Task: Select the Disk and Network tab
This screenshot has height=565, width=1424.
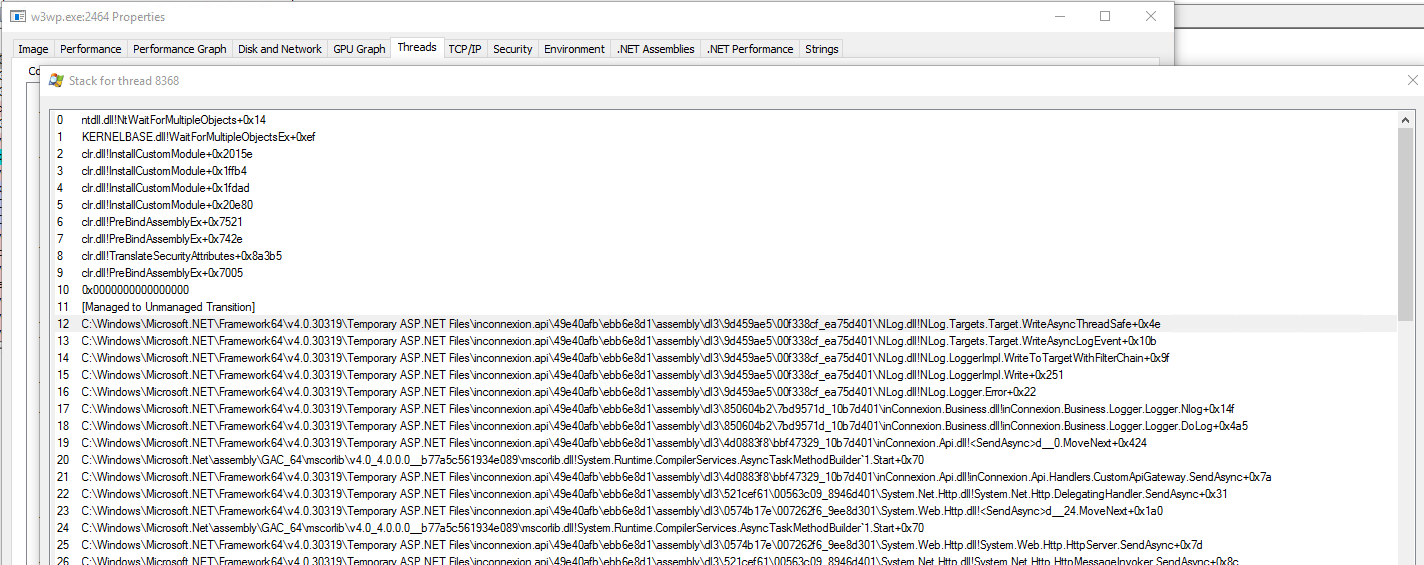Action: click(280, 49)
